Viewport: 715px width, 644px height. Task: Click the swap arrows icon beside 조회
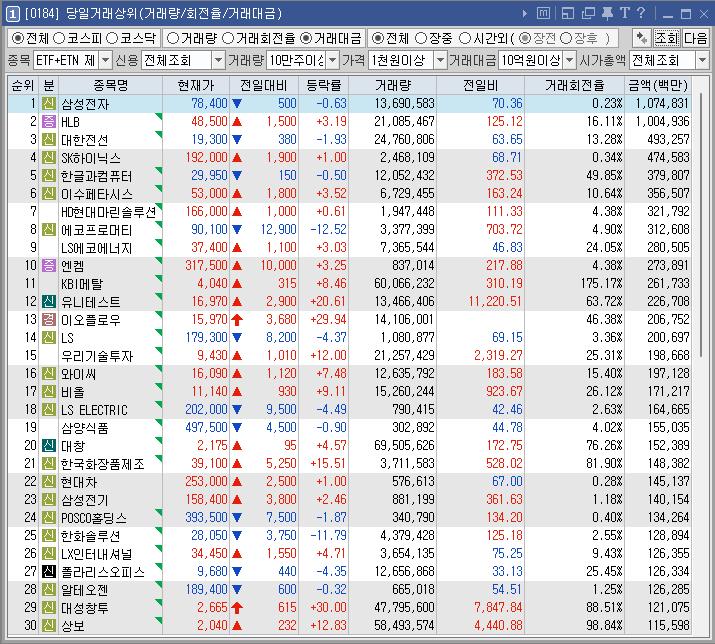pos(642,38)
